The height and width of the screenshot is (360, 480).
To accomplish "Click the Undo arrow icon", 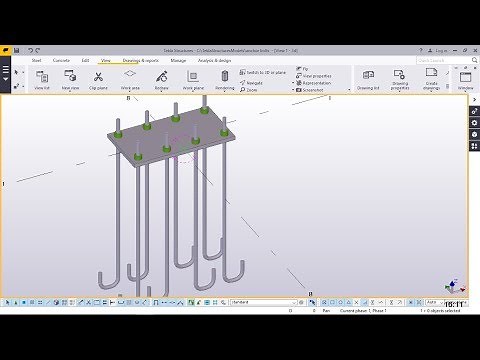I will click(x=30, y=50).
